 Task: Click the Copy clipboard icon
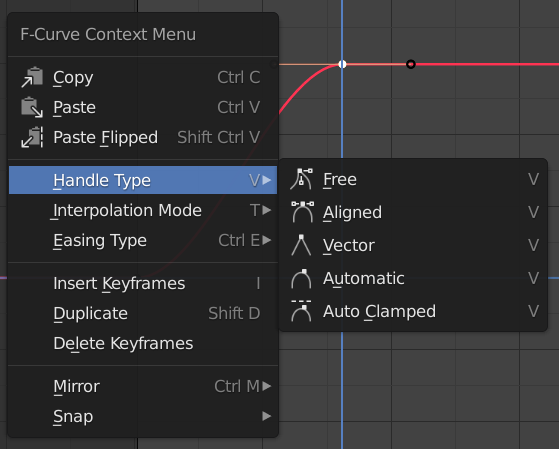click(x=32, y=77)
